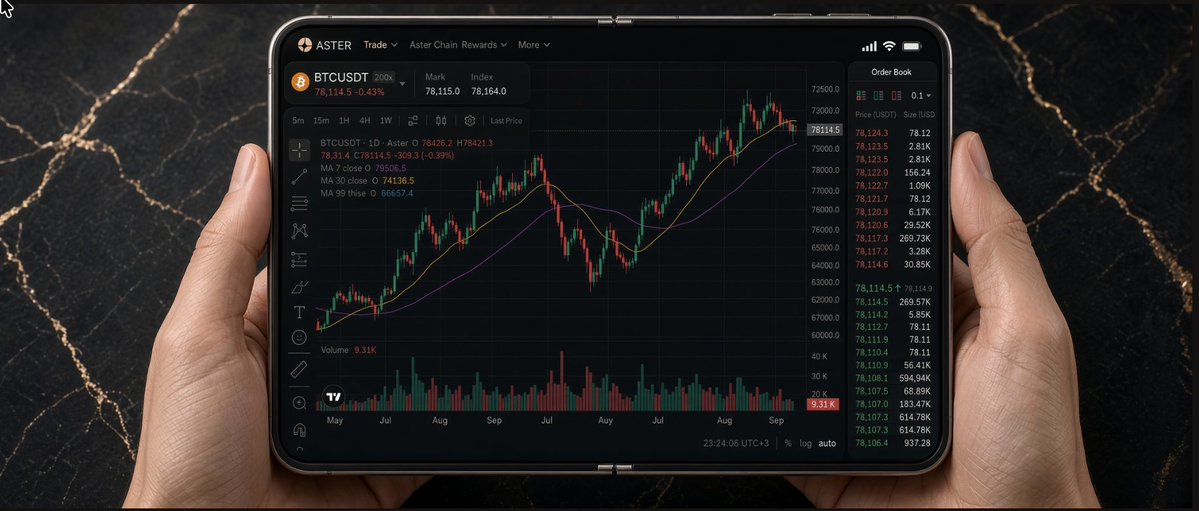Image resolution: width=1199 pixels, height=511 pixels.
Task: Click the 200x leverage badge
Action: click(x=384, y=77)
